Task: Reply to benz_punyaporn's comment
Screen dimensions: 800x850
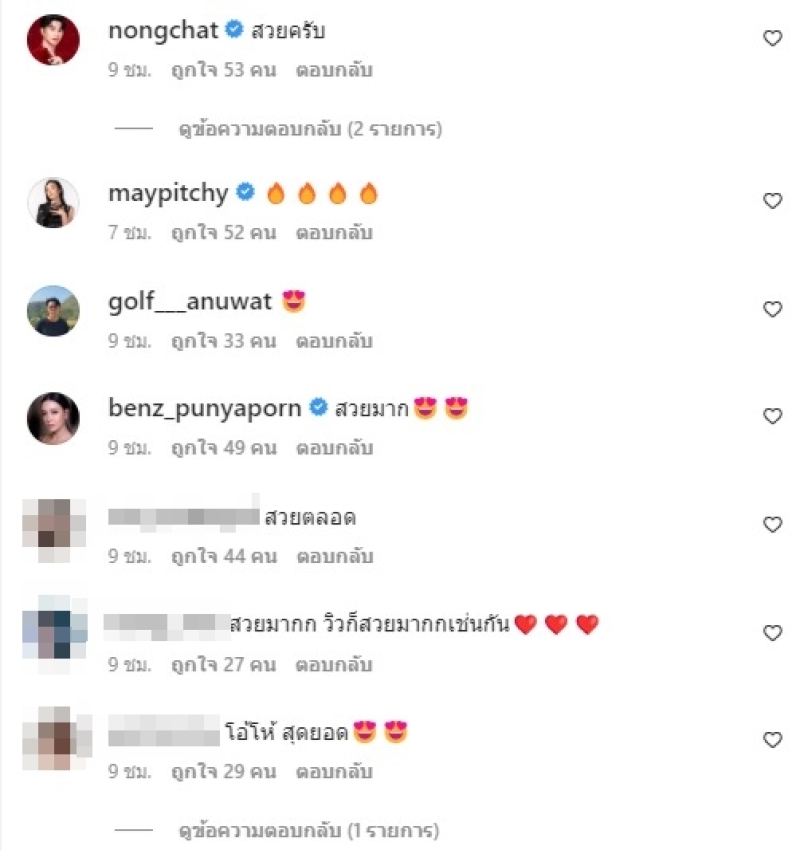Action: [x=334, y=448]
